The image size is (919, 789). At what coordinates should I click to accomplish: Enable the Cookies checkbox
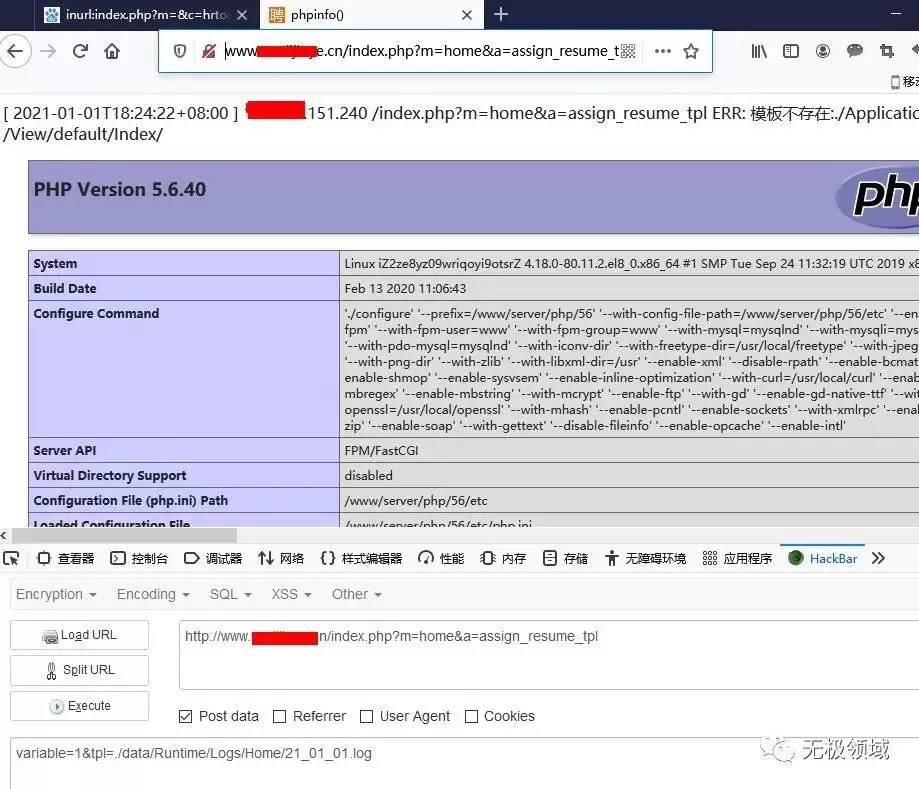[471, 716]
